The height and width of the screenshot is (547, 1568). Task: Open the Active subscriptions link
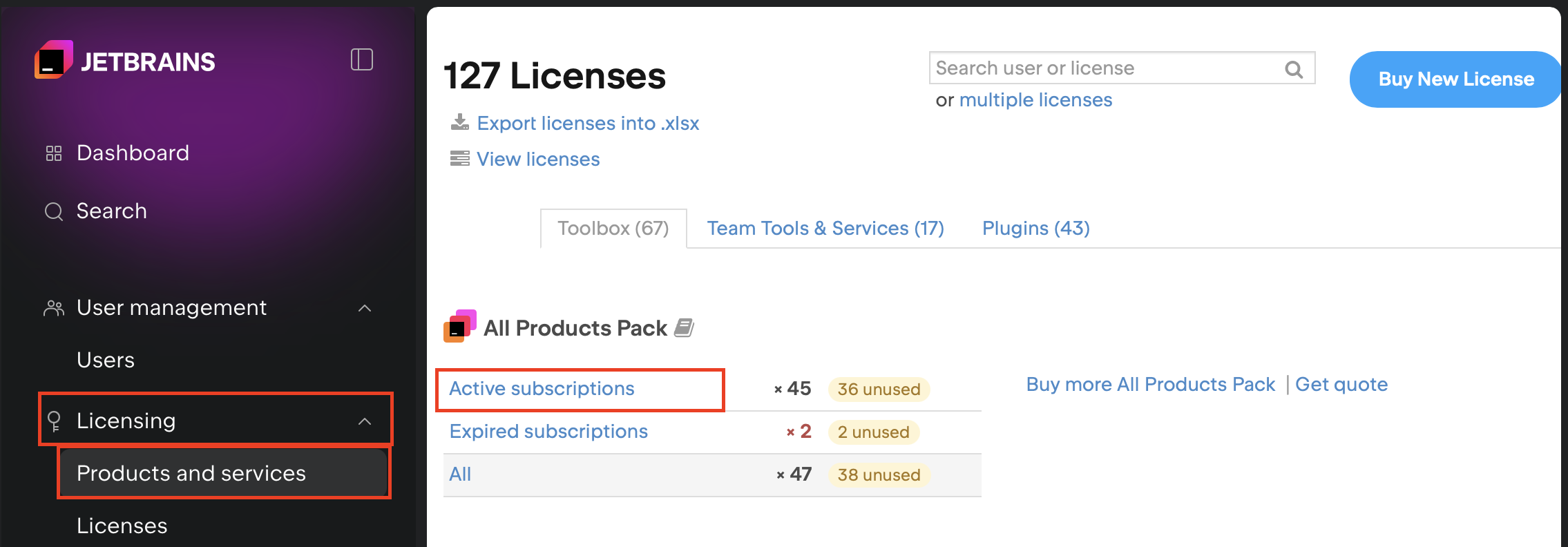[542, 389]
